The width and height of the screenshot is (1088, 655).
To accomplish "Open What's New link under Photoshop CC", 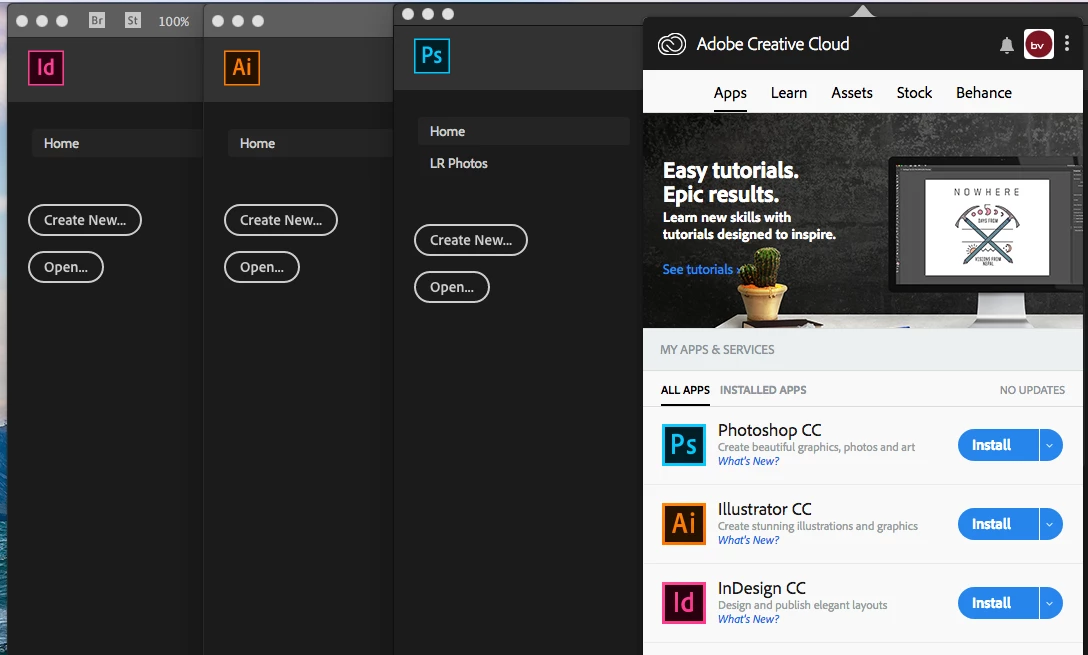I will click(748, 461).
